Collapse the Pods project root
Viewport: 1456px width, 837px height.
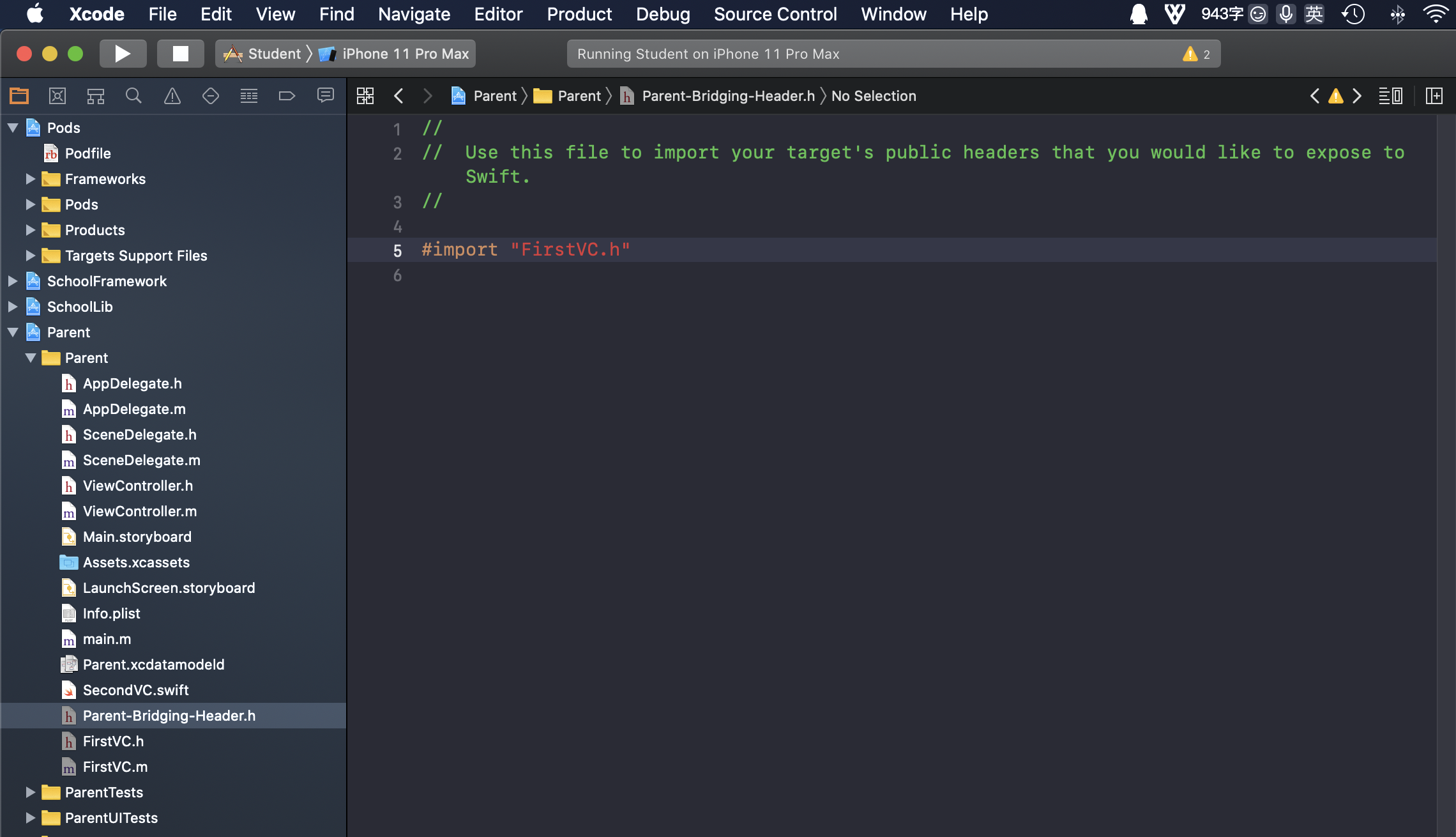[x=13, y=128]
